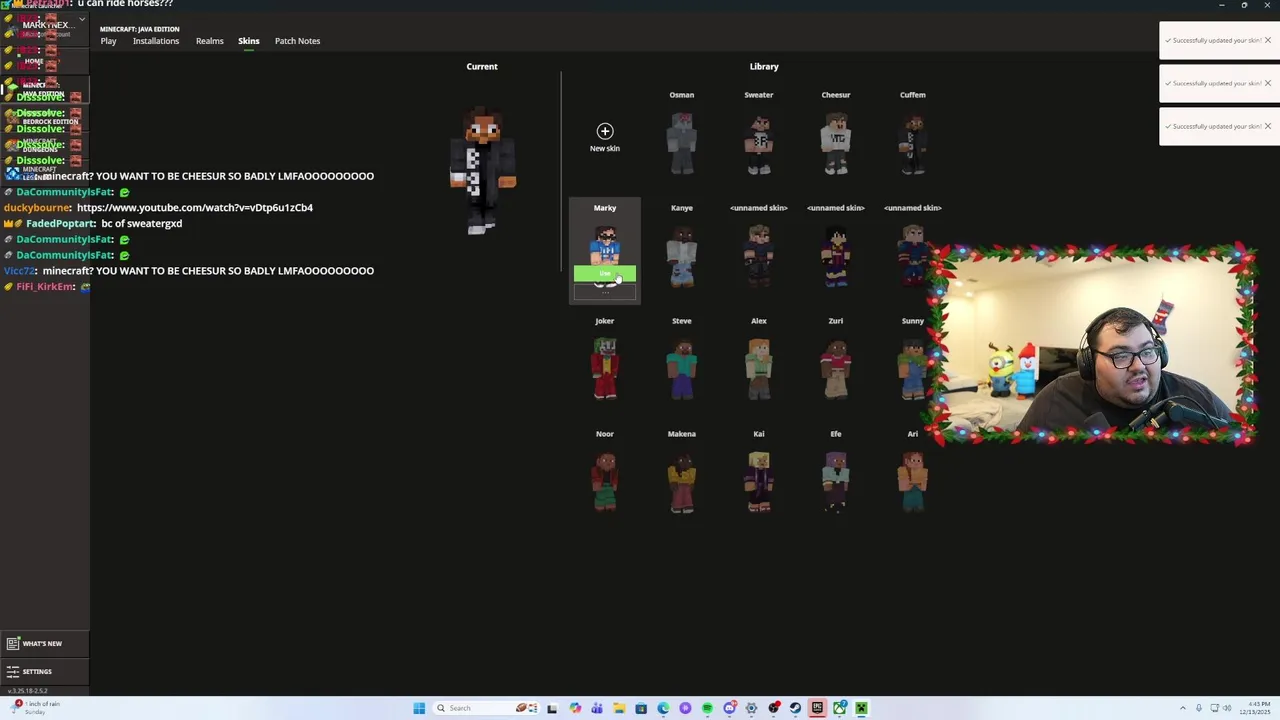Open Task View on the taskbar
This screenshot has width=1280, height=720.
tap(551, 708)
